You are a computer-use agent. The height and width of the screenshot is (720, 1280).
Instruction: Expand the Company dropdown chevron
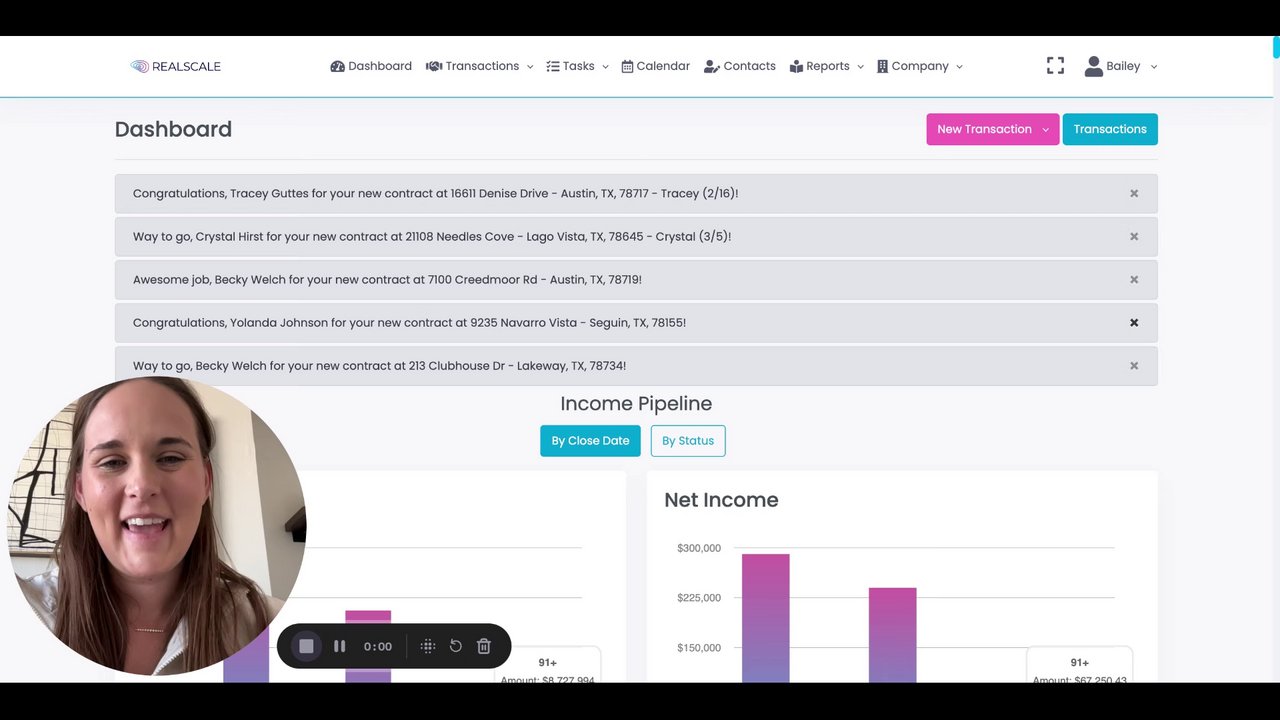click(x=959, y=67)
